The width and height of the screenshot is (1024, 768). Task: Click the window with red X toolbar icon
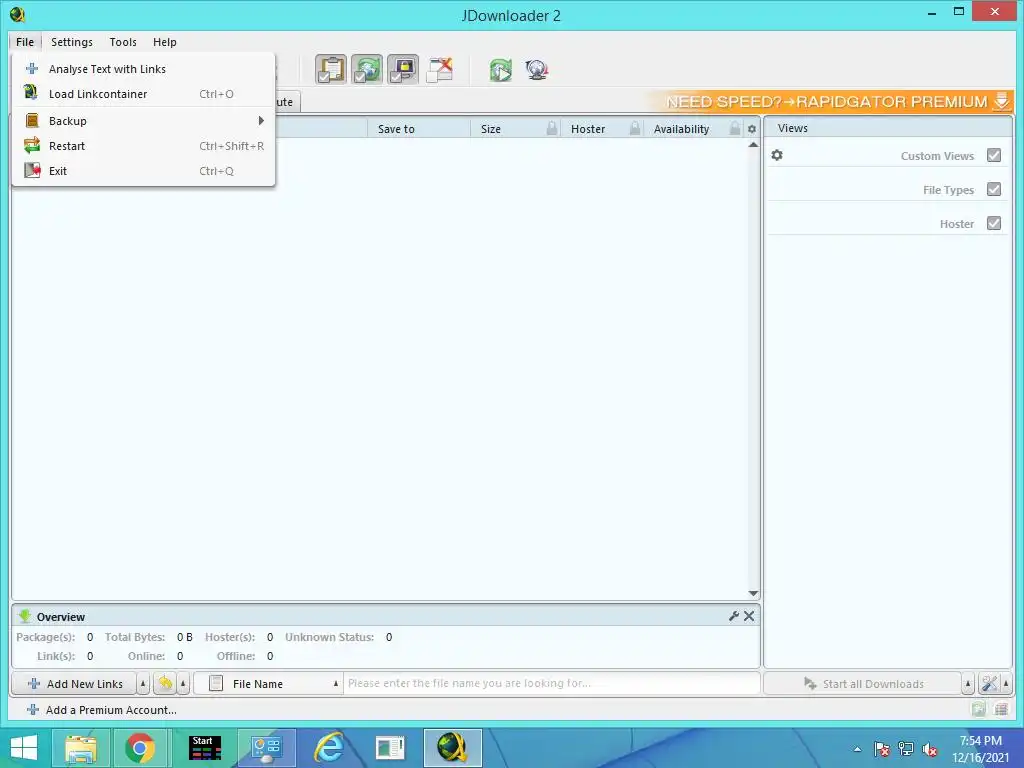(x=440, y=70)
